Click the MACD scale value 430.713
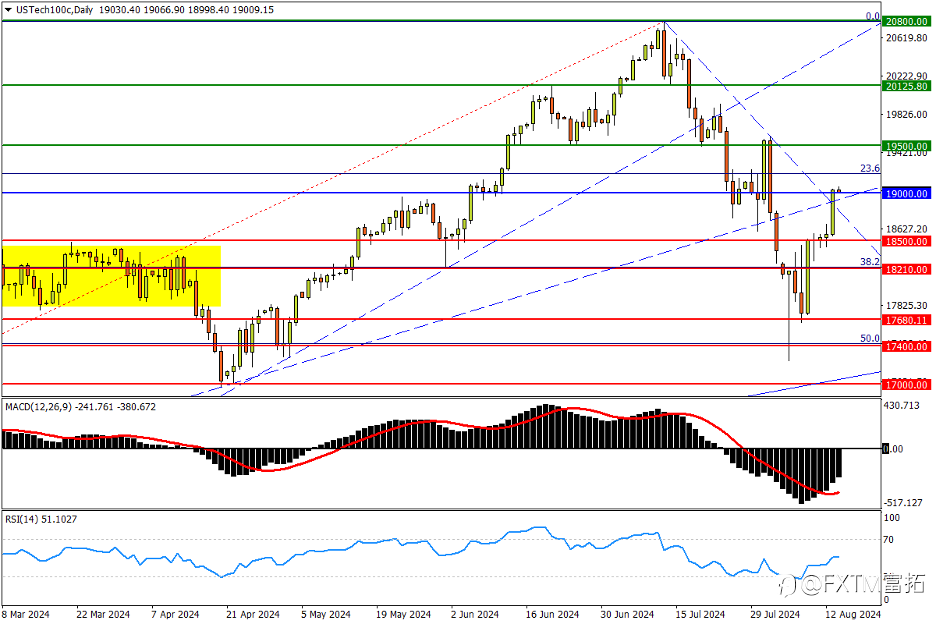Viewport: 936px width, 624px height. pyautogui.click(x=902, y=405)
